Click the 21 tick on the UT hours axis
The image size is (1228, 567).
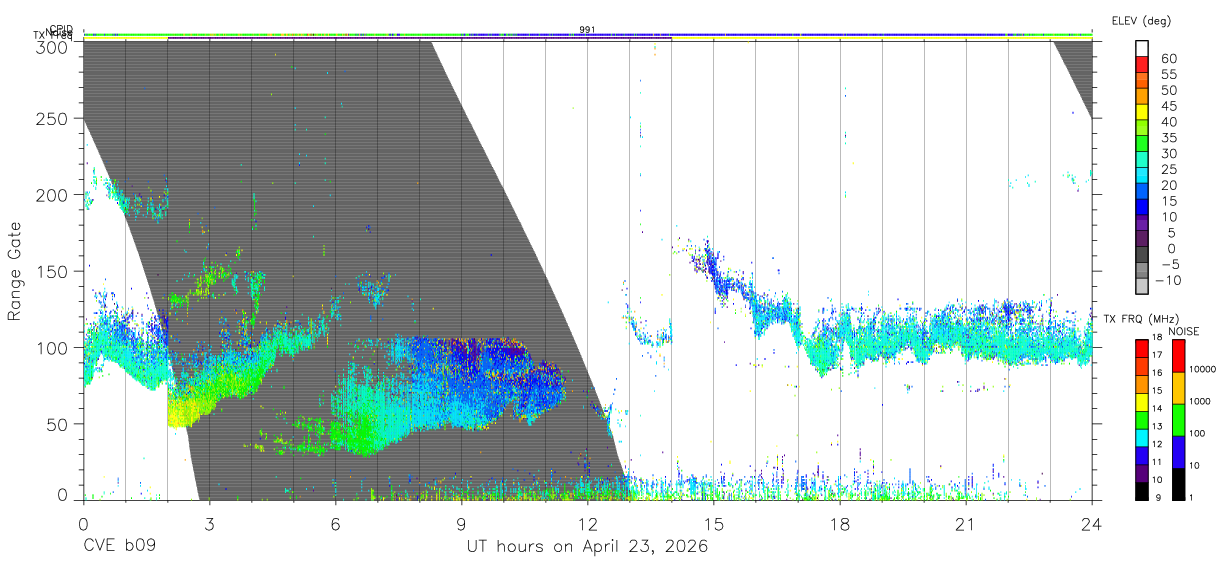pos(966,525)
